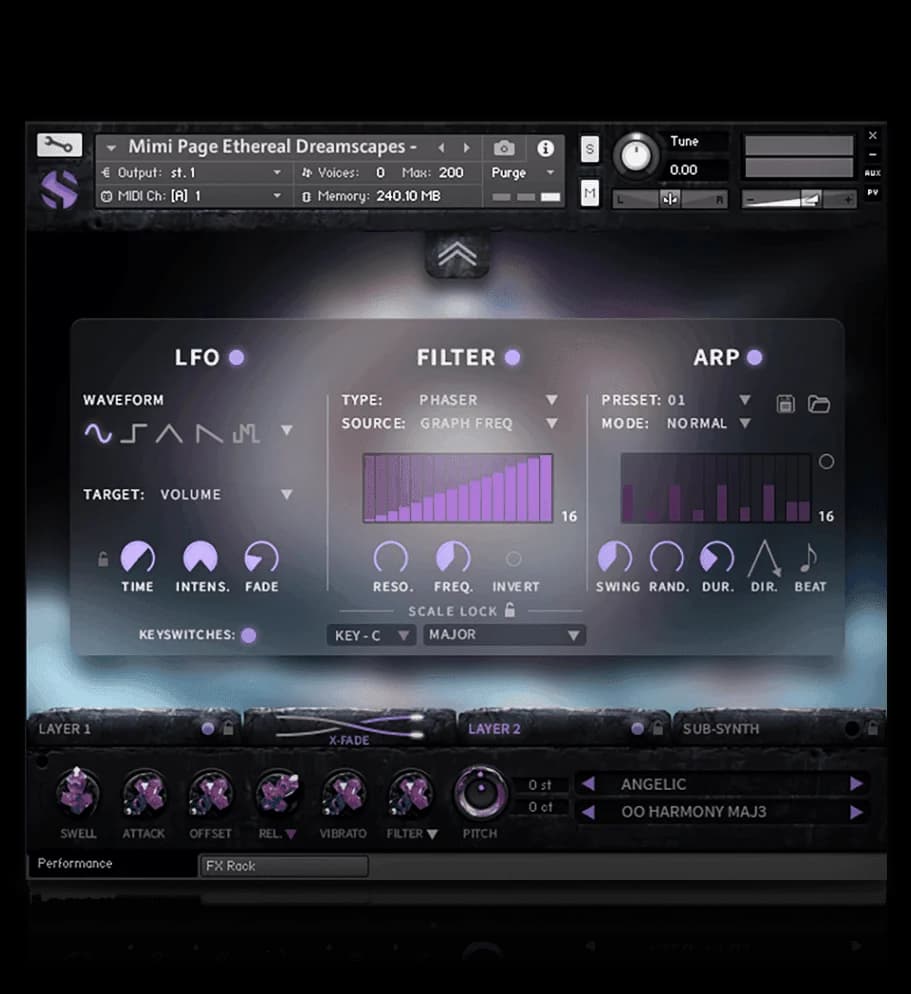Click the arp DIR direction icon
This screenshot has width=911, height=994.
[764, 560]
